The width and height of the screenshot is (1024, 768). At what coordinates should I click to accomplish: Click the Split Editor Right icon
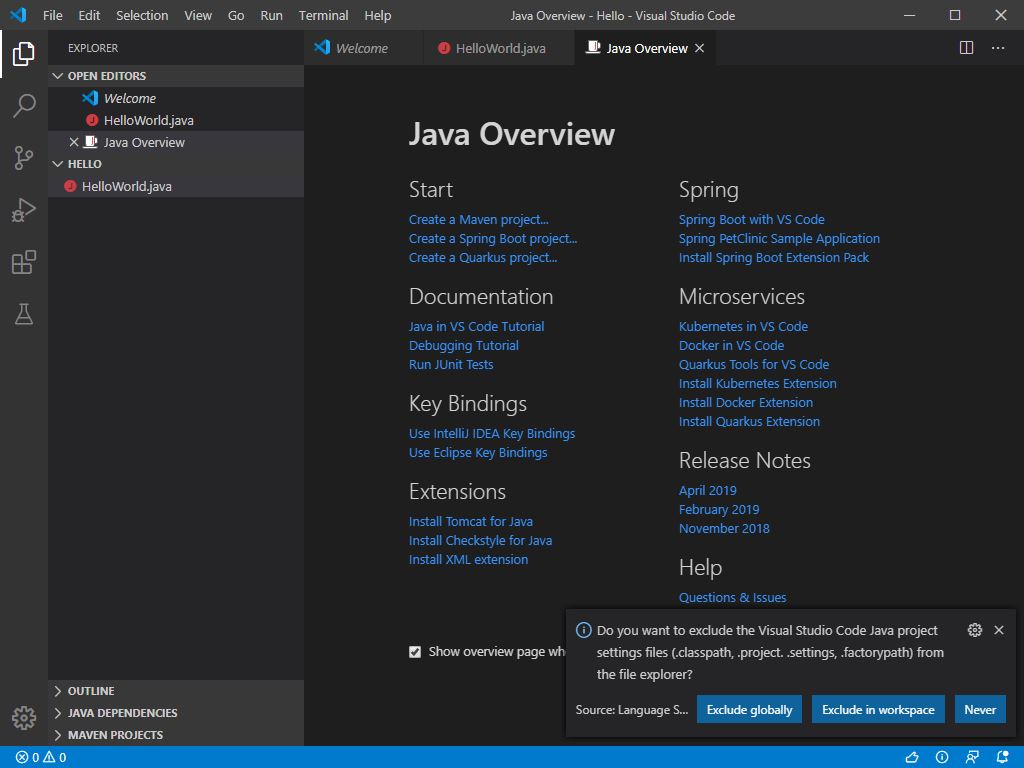pyautogui.click(x=967, y=48)
